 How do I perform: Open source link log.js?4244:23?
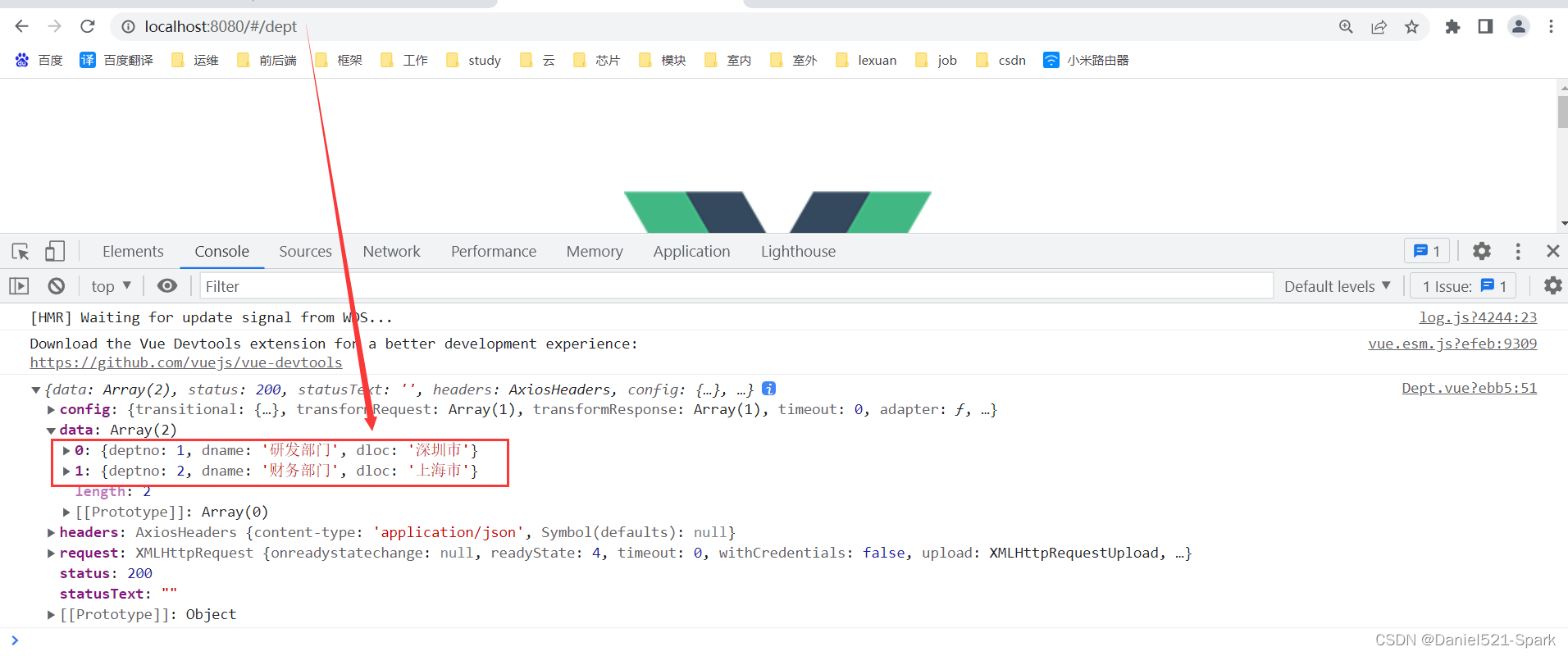click(x=1478, y=317)
